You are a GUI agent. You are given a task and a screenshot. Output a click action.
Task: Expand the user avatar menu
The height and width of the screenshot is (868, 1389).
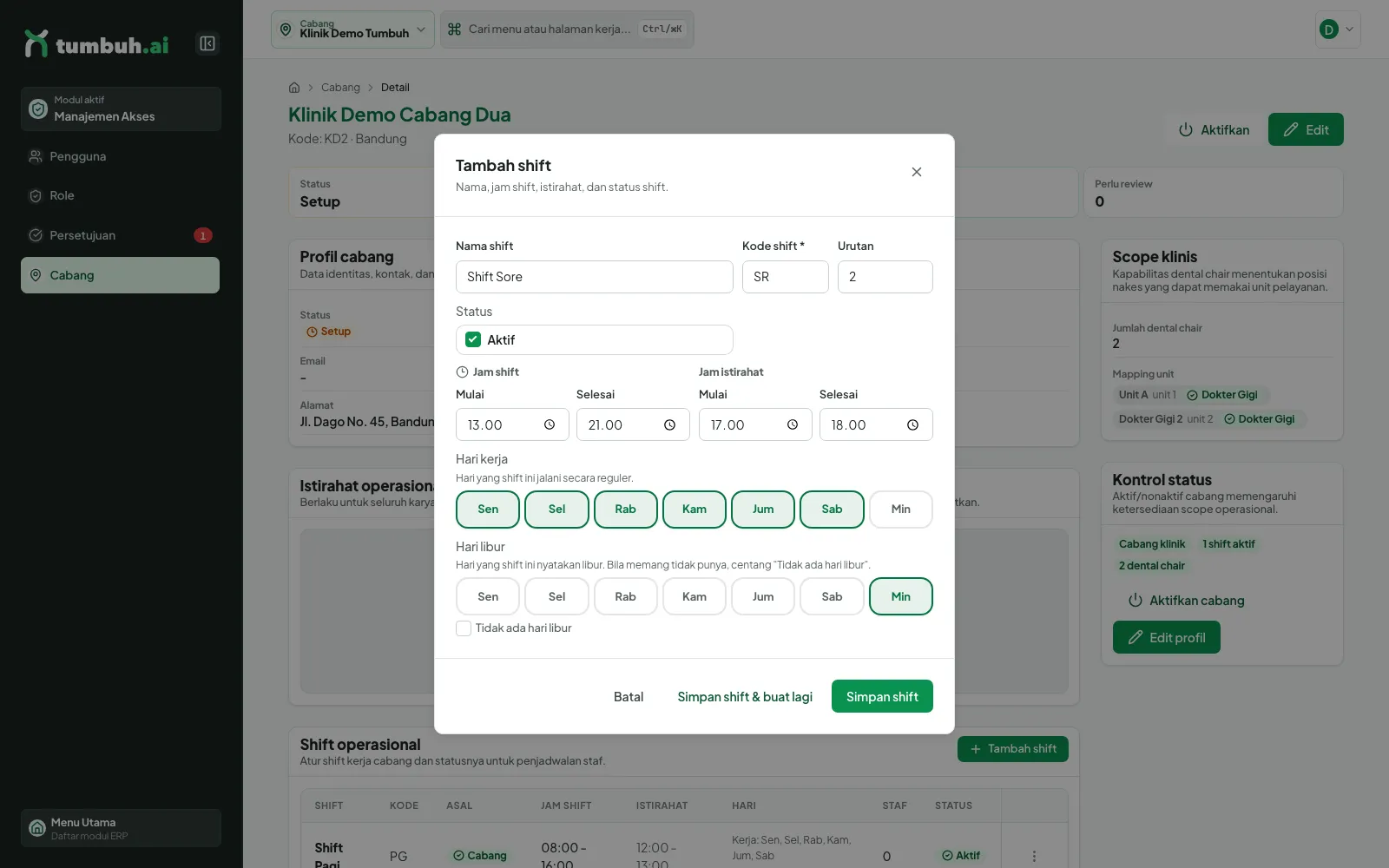(1338, 30)
